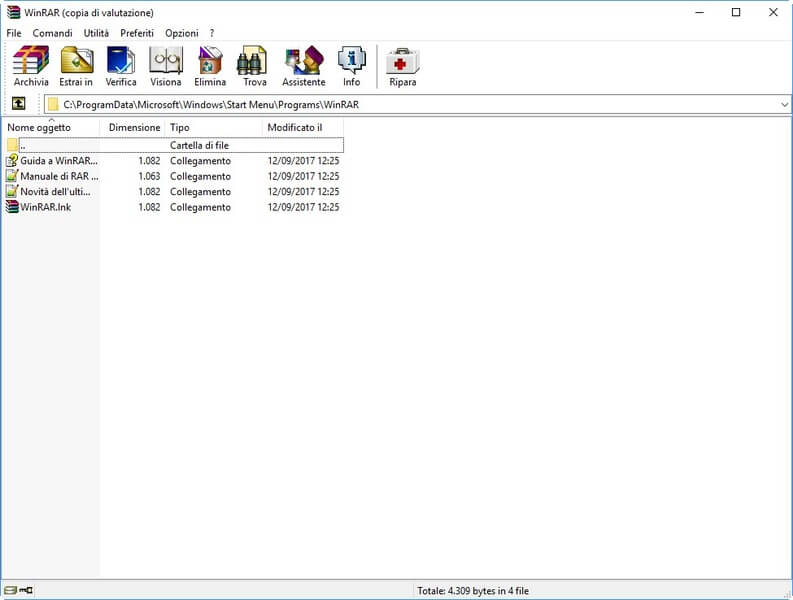Viewport: 793px width, 600px height.
Task: Select the 'Novità dell'ulti...' file name
Action: [x=55, y=191]
